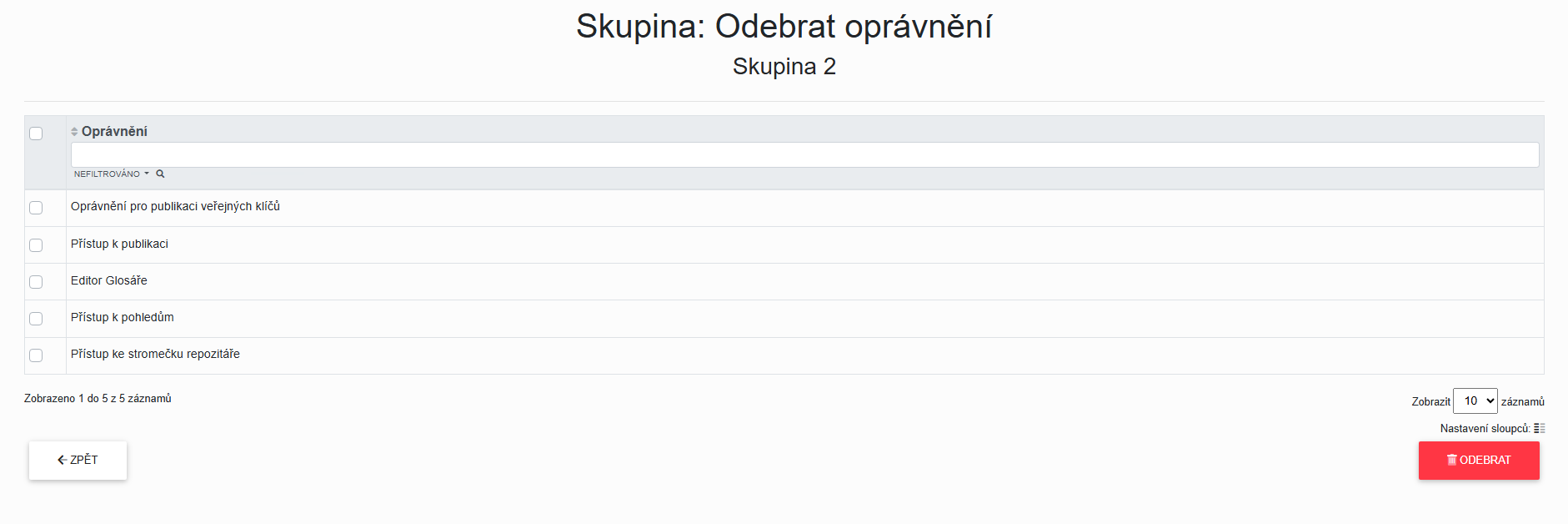Open the records-per-page dropdown showing 10
Viewport: 1568px width, 524px height.
(1475, 401)
